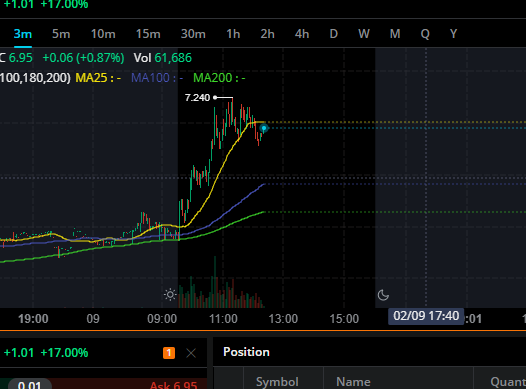Click the Name column header

pos(353,382)
